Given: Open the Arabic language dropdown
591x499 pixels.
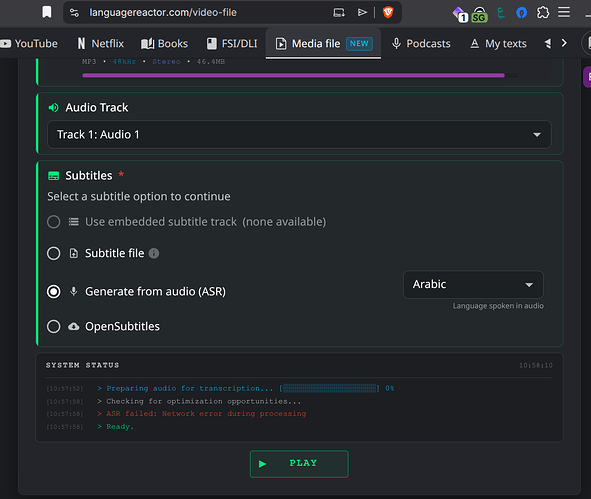Looking at the screenshot, I should (473, 285).
